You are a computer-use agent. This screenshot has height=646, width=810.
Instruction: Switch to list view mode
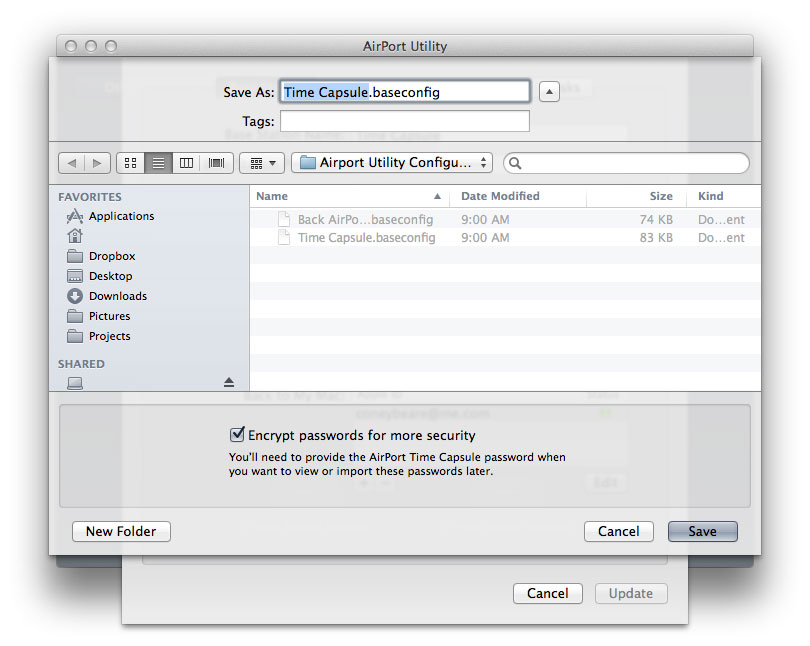[x=159, y=163]
